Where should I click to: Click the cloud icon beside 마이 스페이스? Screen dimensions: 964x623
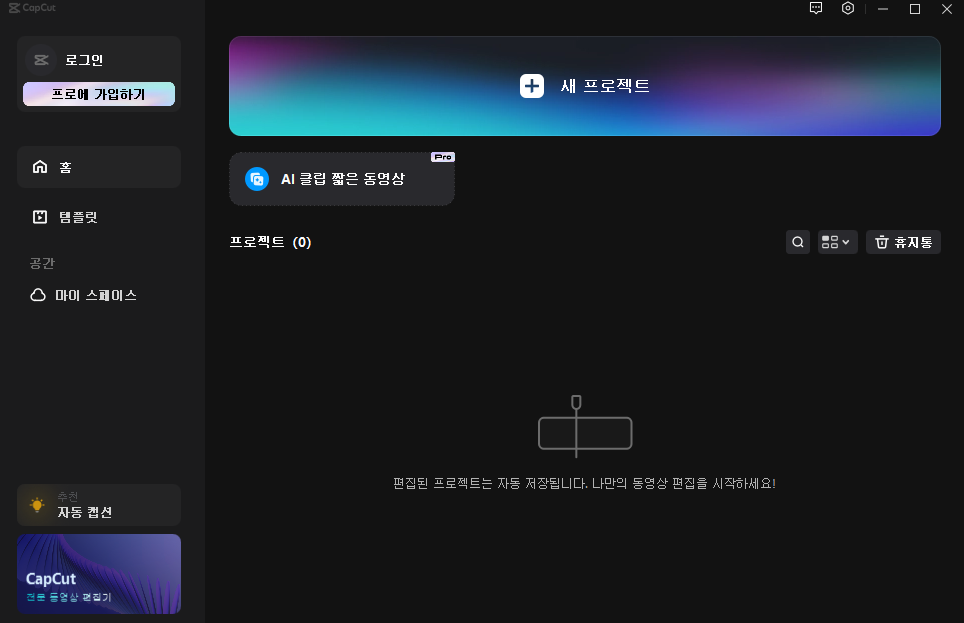[38, 295]
